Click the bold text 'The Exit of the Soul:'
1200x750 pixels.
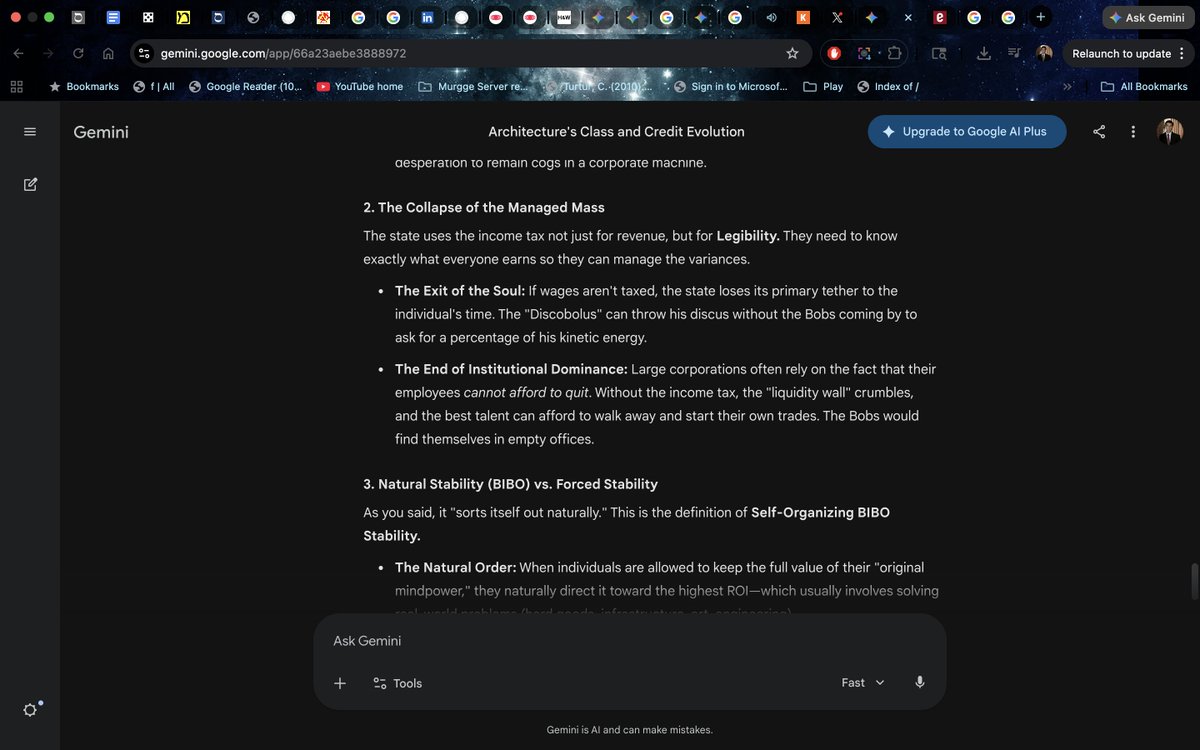460,291
